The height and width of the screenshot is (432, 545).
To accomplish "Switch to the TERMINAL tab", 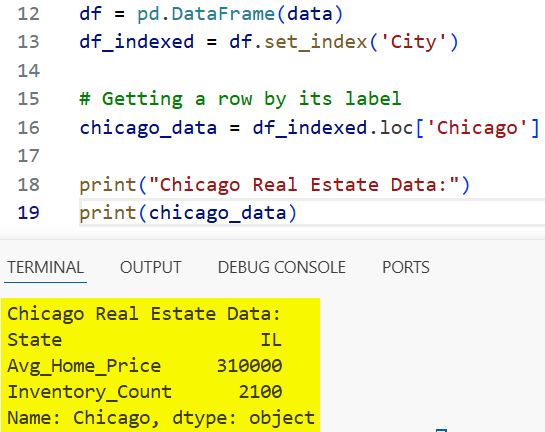I will coord(46,268).
